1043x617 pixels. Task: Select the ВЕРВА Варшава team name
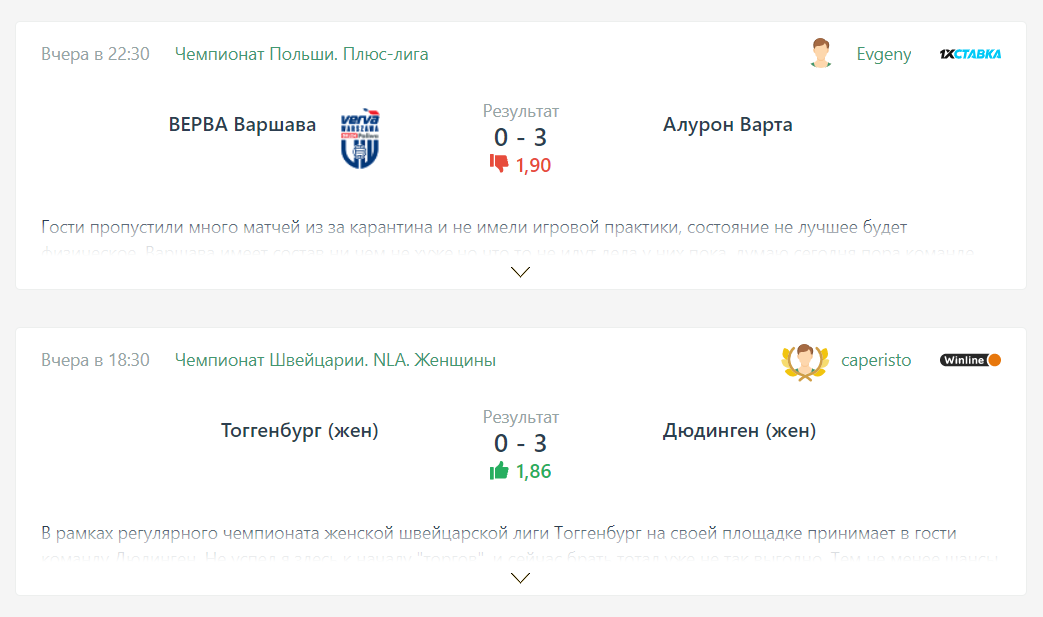point(242,125)
